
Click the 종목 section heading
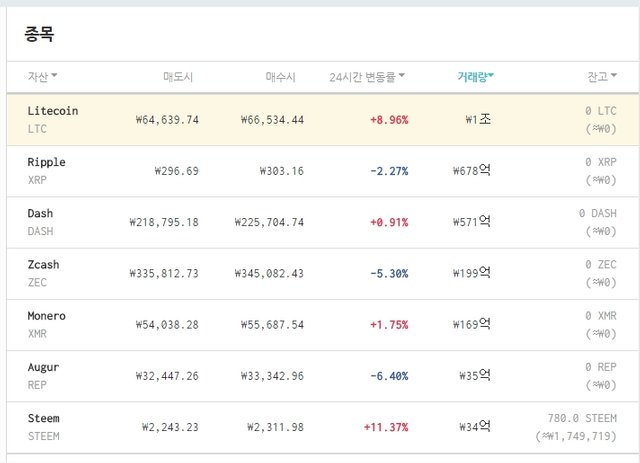(x=39, y=33)
